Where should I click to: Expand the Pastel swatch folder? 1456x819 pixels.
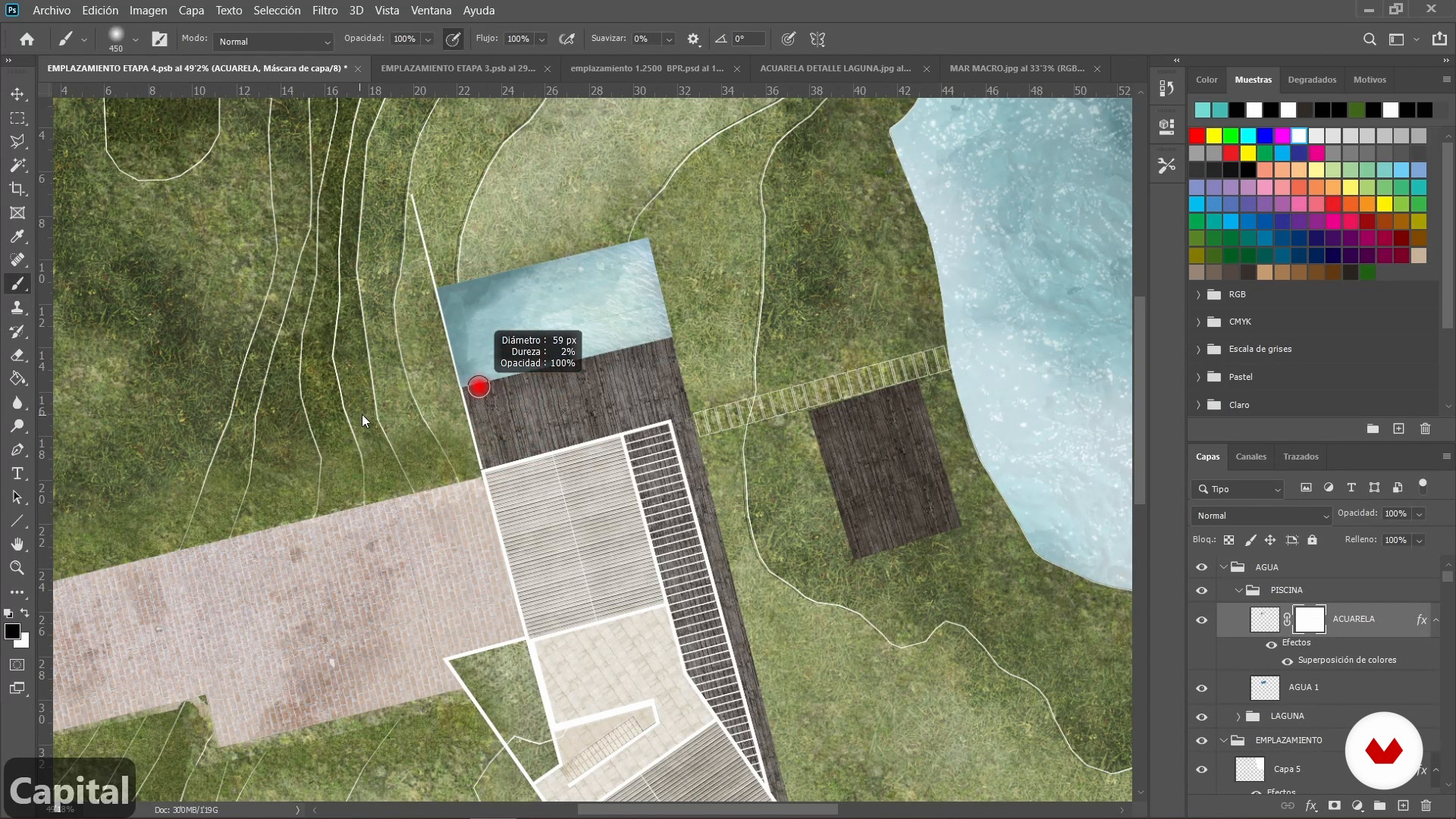pos(1198,377)
